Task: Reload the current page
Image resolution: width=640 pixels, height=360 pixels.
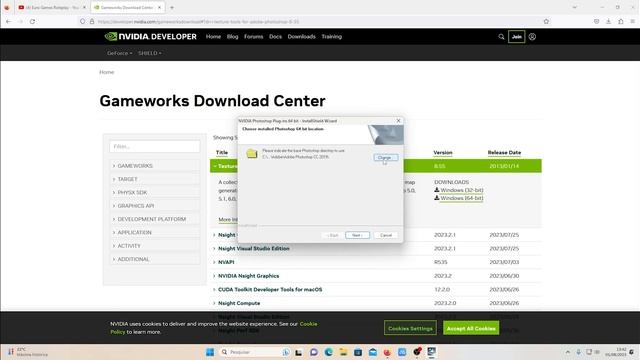Action: pyautogui.click(x=32, y=21)
